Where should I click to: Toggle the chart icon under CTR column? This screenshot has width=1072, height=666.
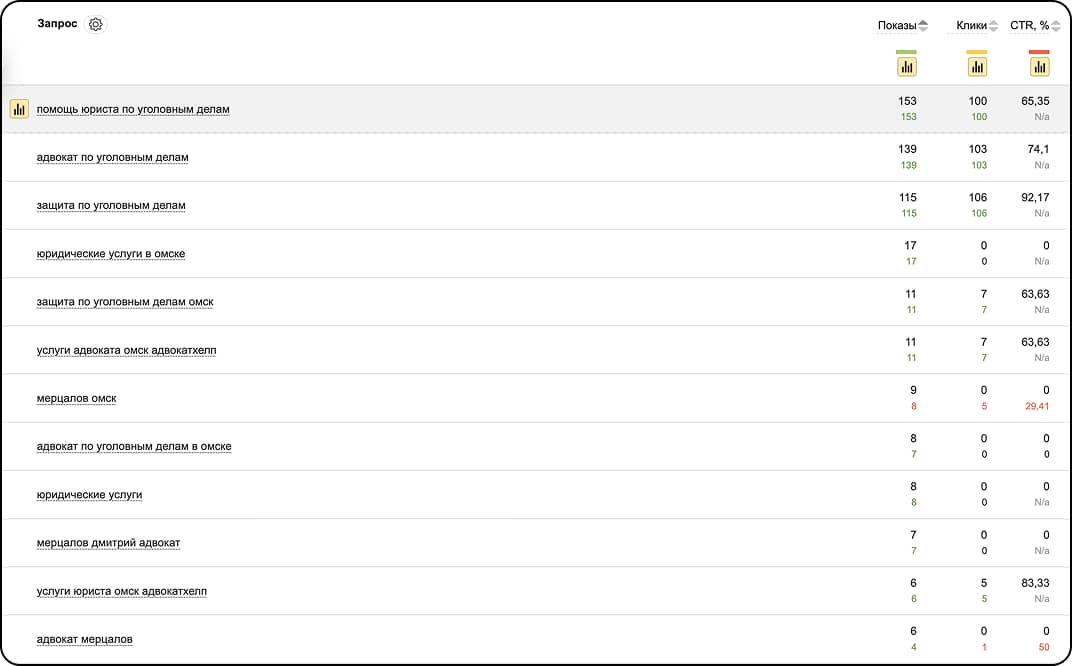tap(1040, 67)
